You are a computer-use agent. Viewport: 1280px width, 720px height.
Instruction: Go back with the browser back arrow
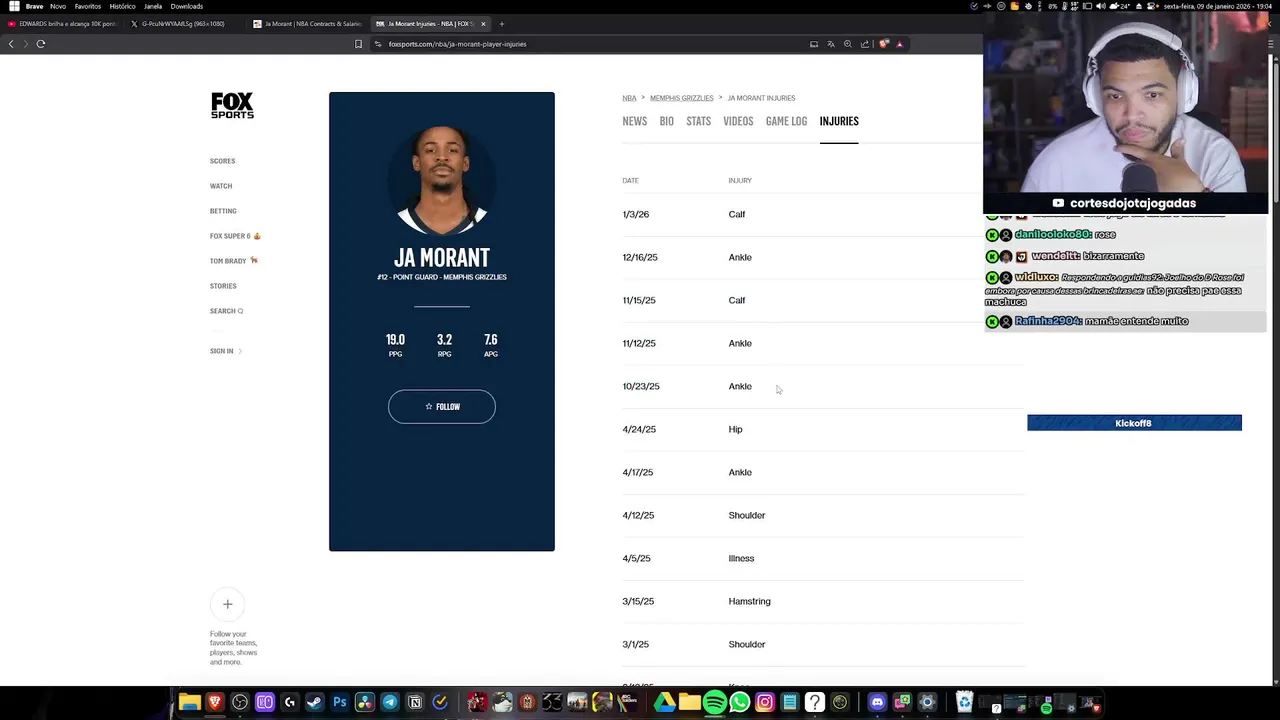(x=11, y=44)
